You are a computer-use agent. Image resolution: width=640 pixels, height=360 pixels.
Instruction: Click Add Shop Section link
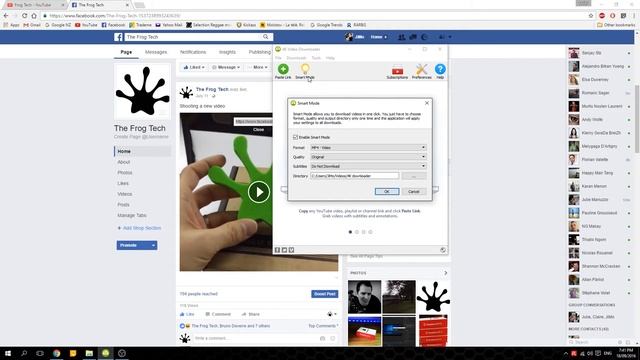coord(139,228)
